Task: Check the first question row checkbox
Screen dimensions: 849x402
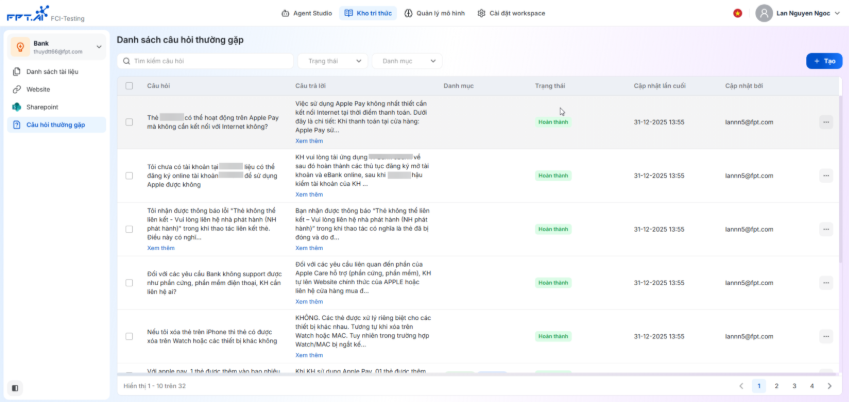Action: 129,122
